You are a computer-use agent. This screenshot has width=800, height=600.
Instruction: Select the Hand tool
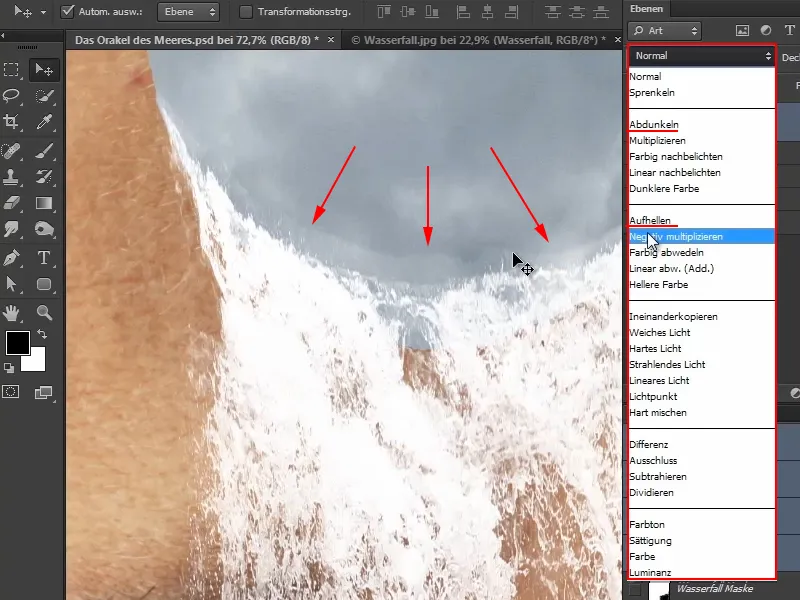11,312
